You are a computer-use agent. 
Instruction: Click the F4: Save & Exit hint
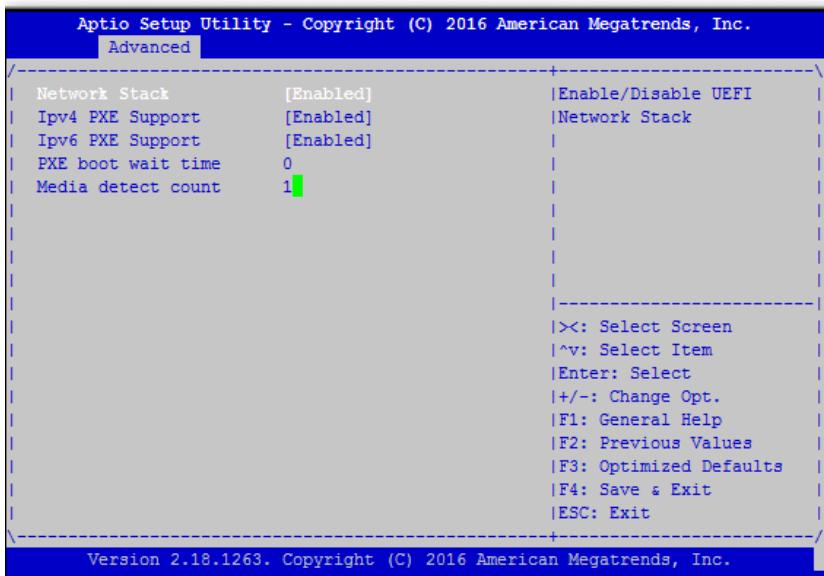(635, 490)
